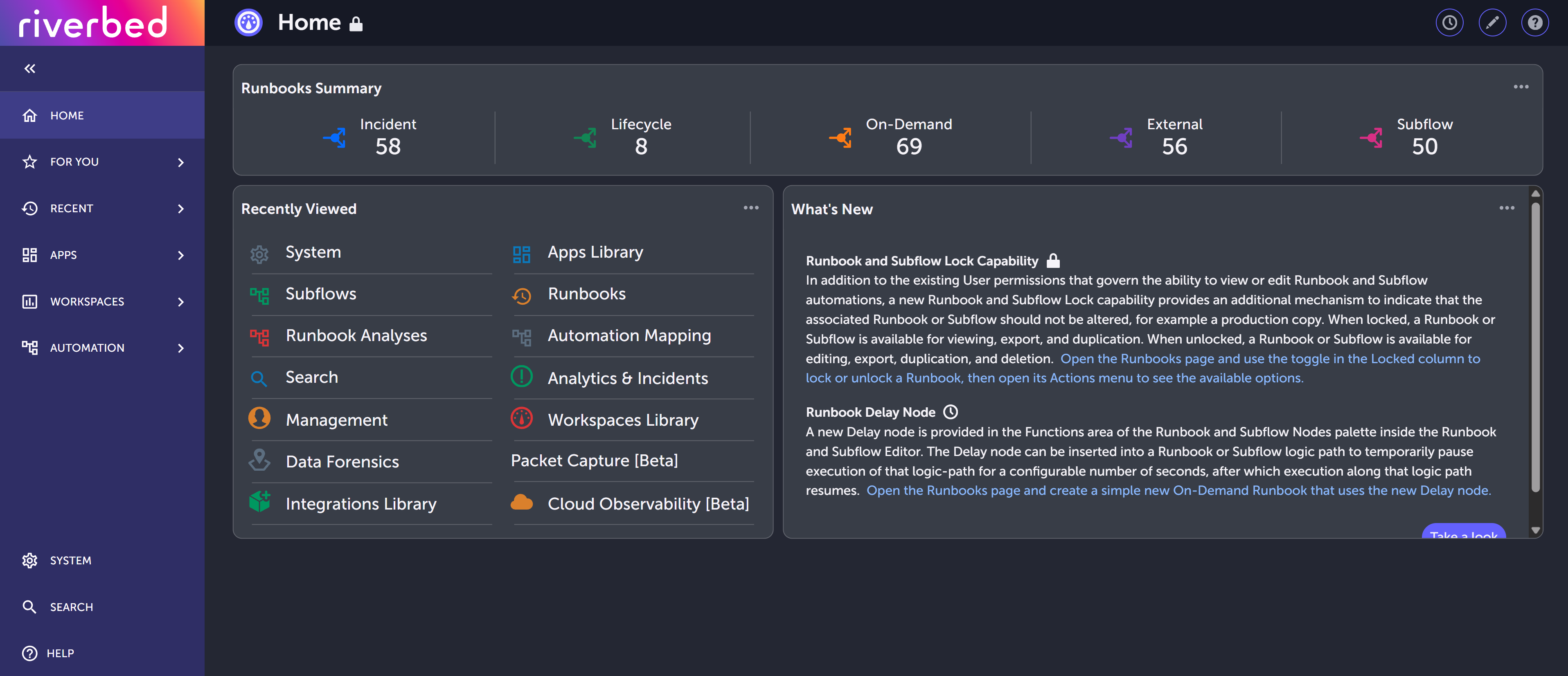The image size is (1568, 676).
Task: Click the clock time-range icon in header
Action: [x=1449, y=23]
